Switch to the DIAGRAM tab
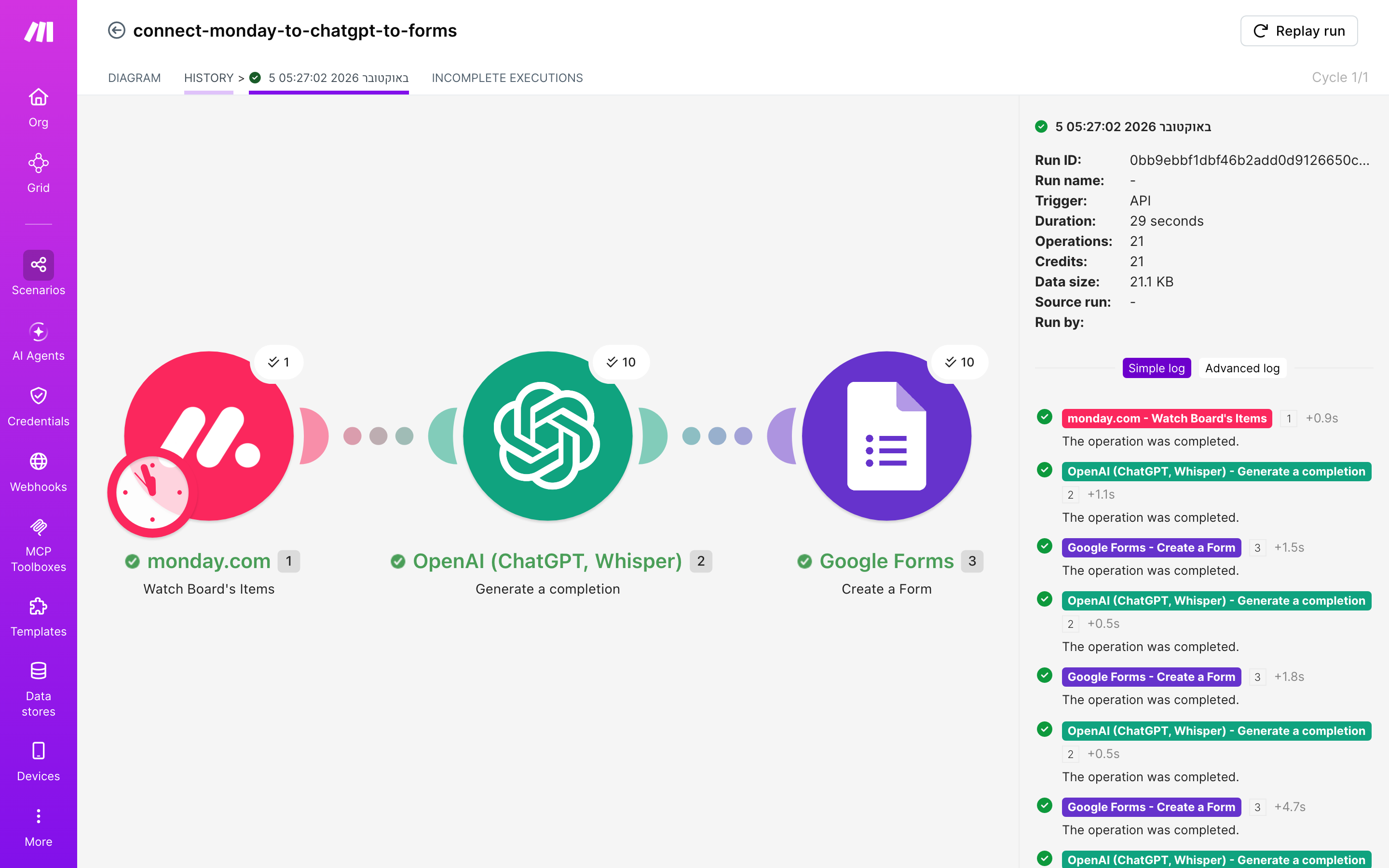 click(134, 78)
